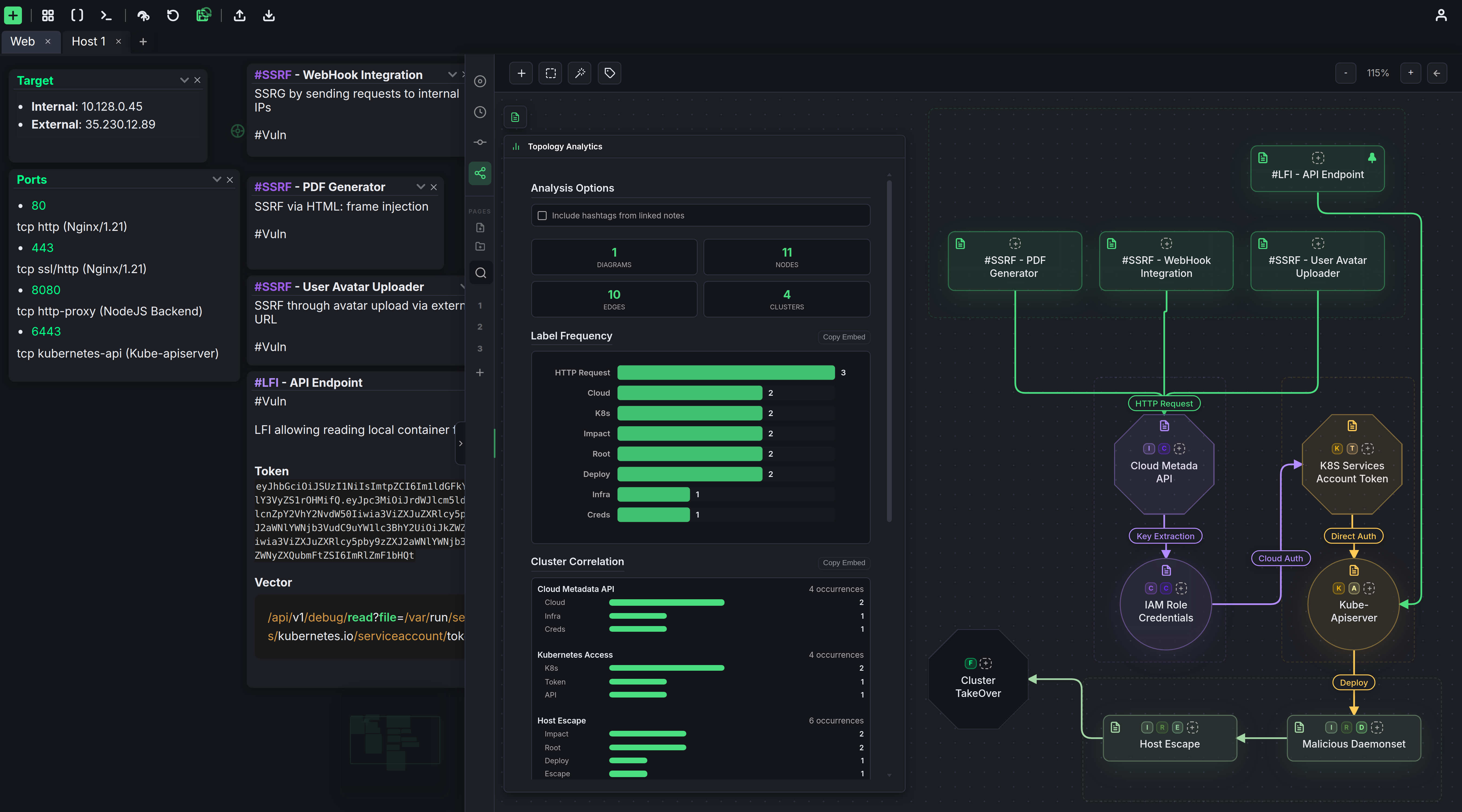Click the dashed selection box tool
Viewport: 1462px width, 812px height.
tap(550, 73)
